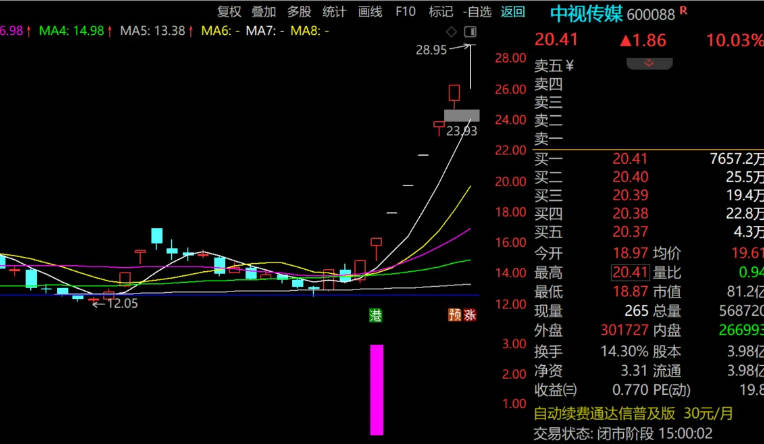The width and height of the screenshot is (764, 444).
Task: Open the 统计 statistics menu
Action: pyautogui.click(x=334, y=12)
